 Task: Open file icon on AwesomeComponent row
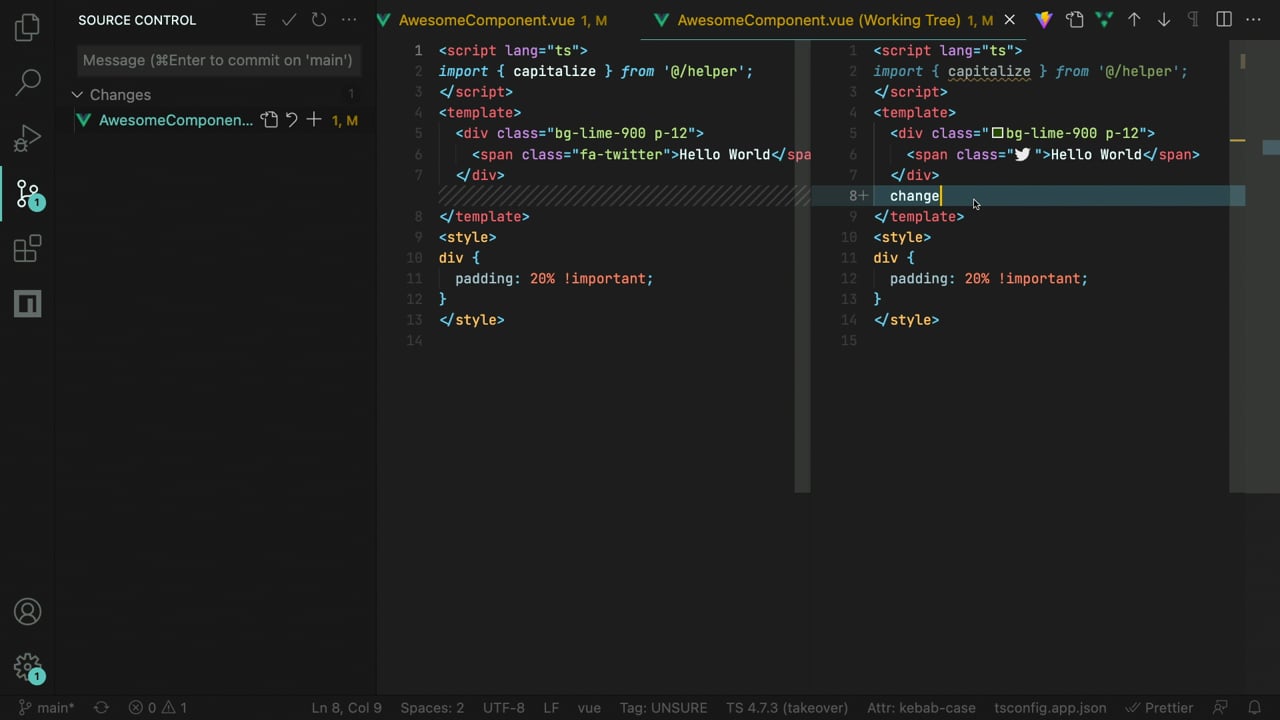pos(269,120)
